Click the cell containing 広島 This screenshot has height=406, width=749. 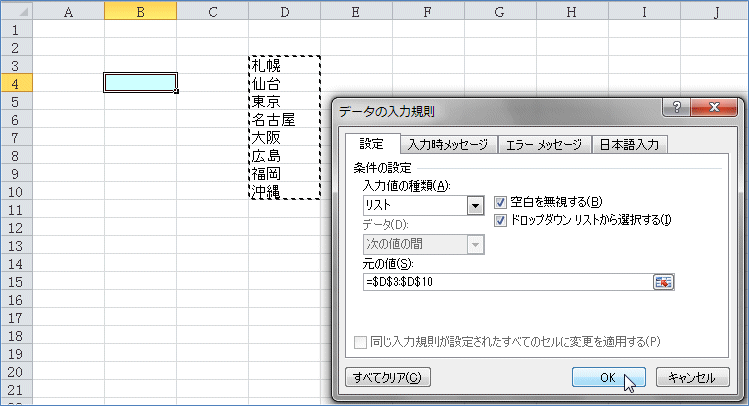pyautogui.click(x=285, y=155)
